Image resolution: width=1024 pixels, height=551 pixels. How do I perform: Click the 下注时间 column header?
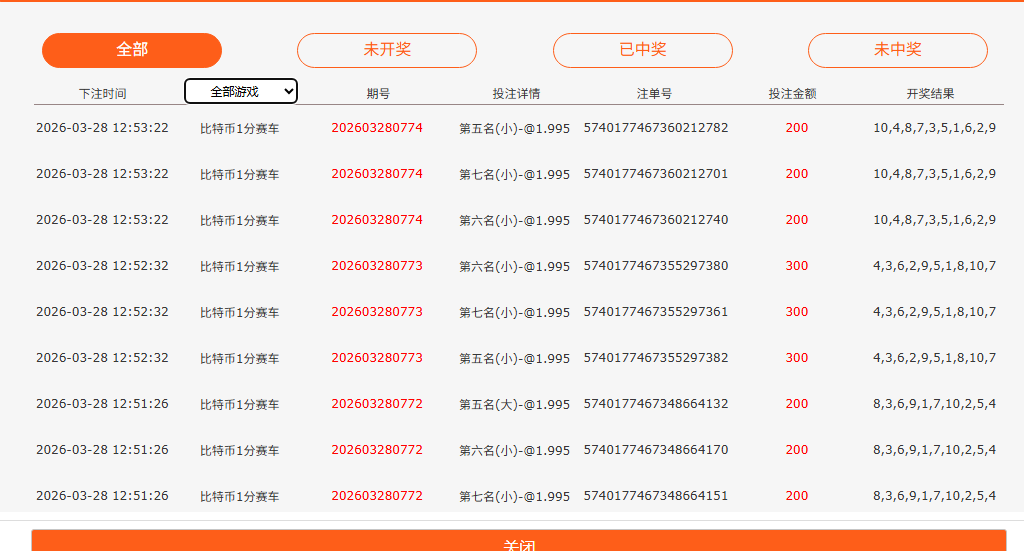[102, 93]
